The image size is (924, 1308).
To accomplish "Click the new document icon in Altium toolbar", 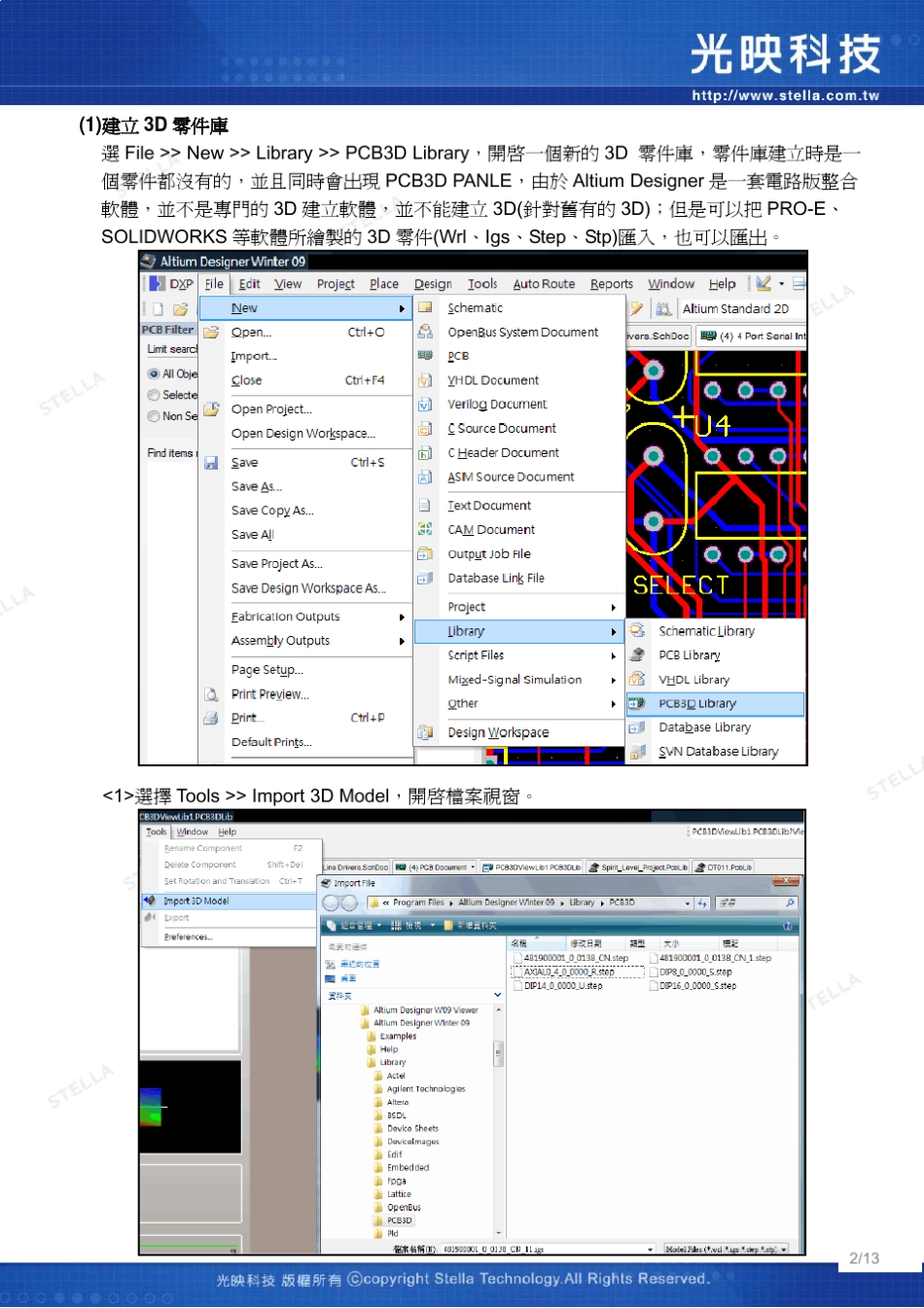I will [158, 309].
